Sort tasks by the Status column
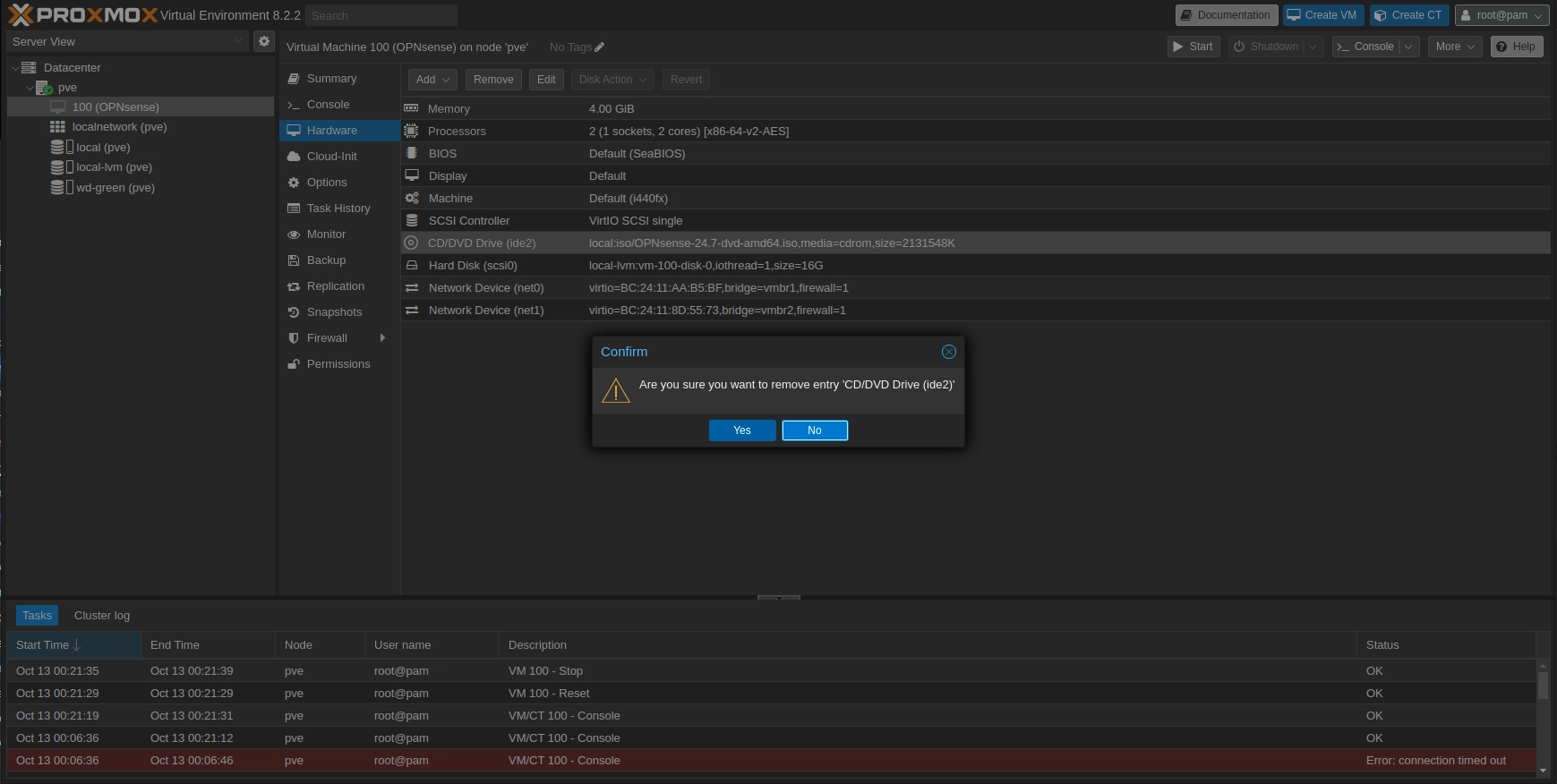 [x=1446, y=645]
